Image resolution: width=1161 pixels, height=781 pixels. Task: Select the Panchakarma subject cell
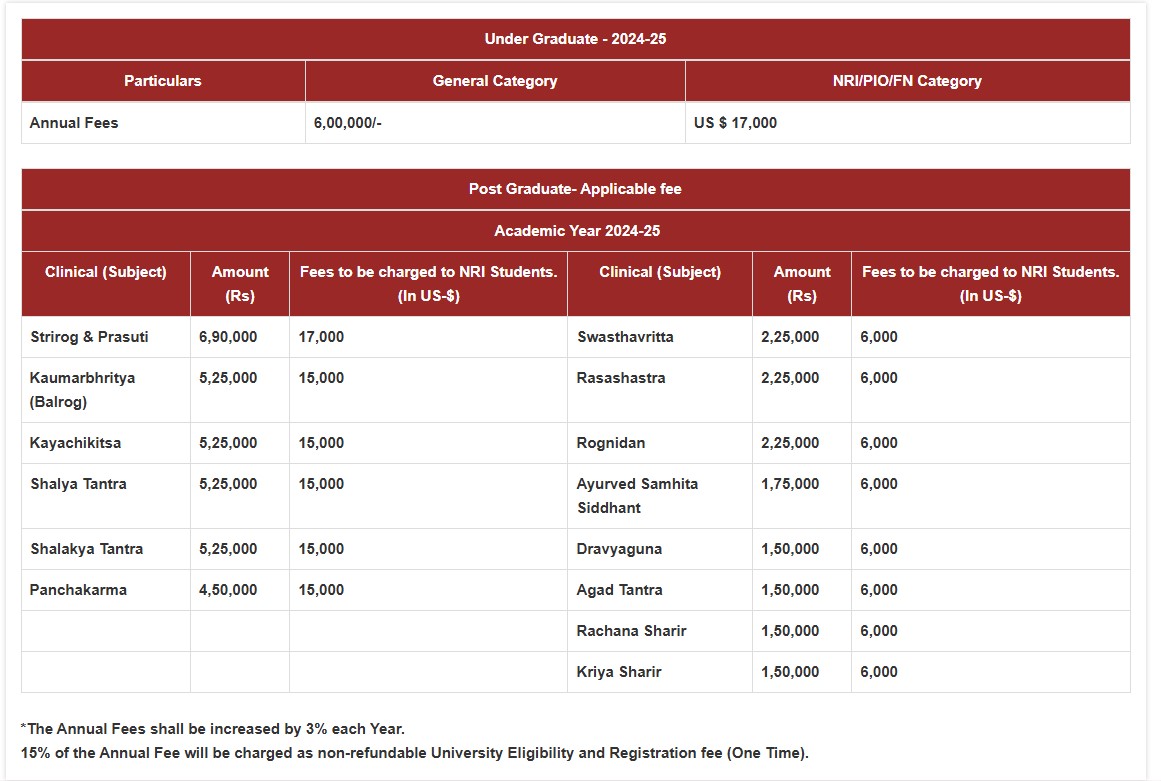(78, 590)
